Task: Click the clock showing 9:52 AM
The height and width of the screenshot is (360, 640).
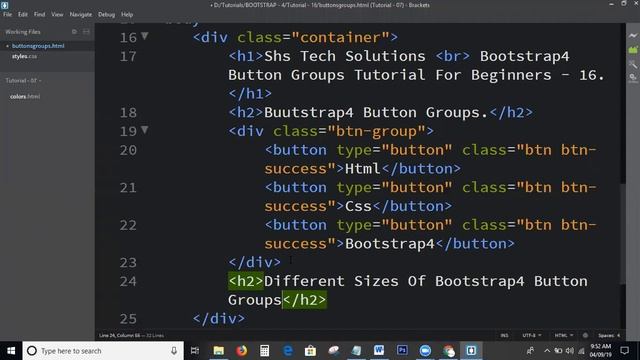Action: point(600,347)
